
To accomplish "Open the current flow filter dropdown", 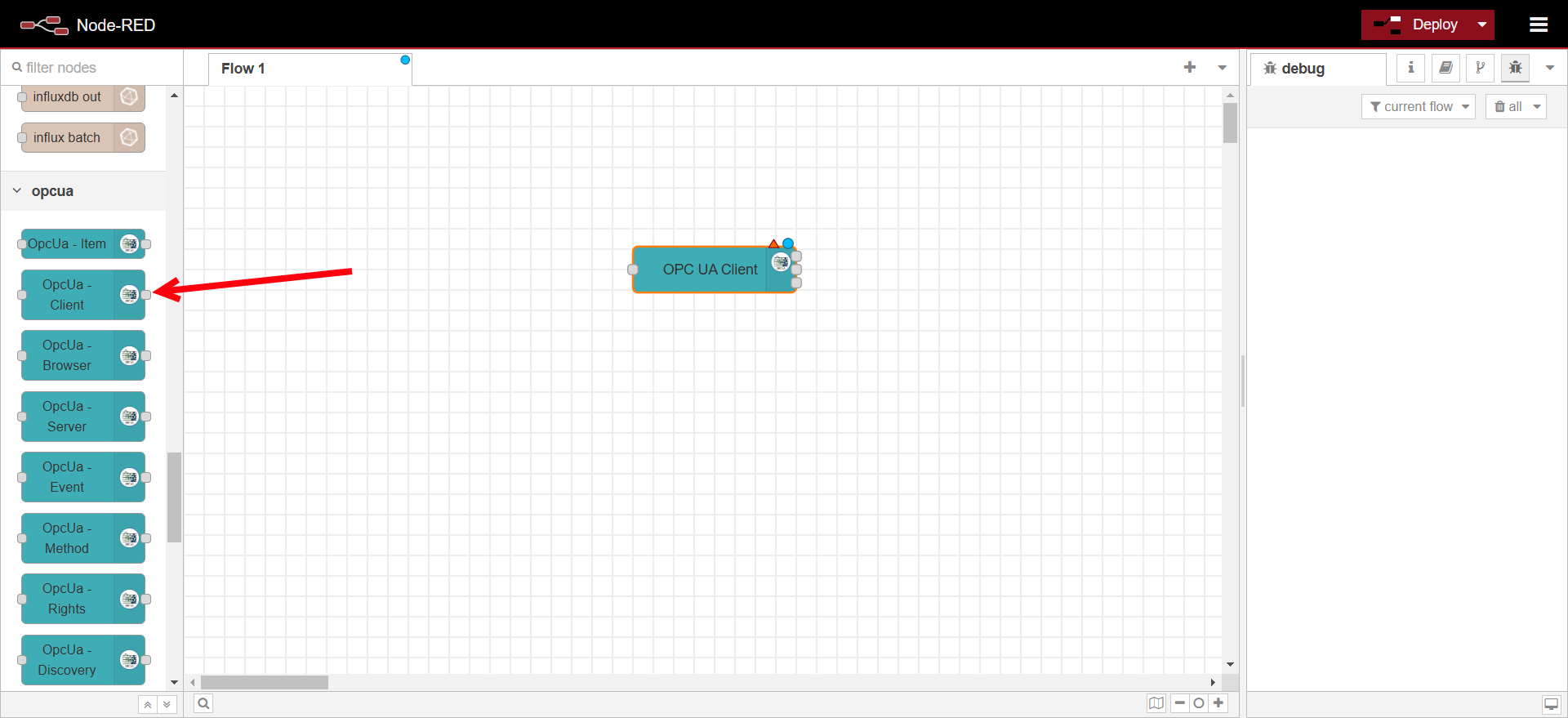I will (1419, 106).
